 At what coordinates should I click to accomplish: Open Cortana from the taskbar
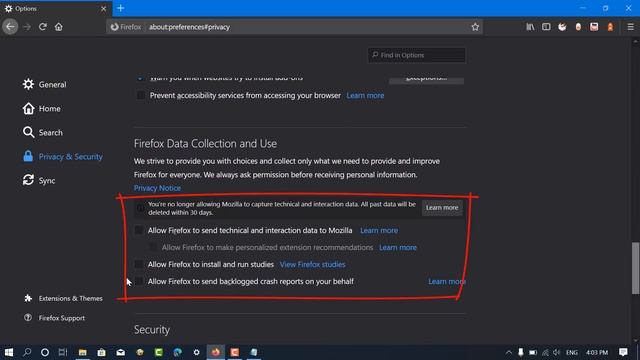[45, 352]
